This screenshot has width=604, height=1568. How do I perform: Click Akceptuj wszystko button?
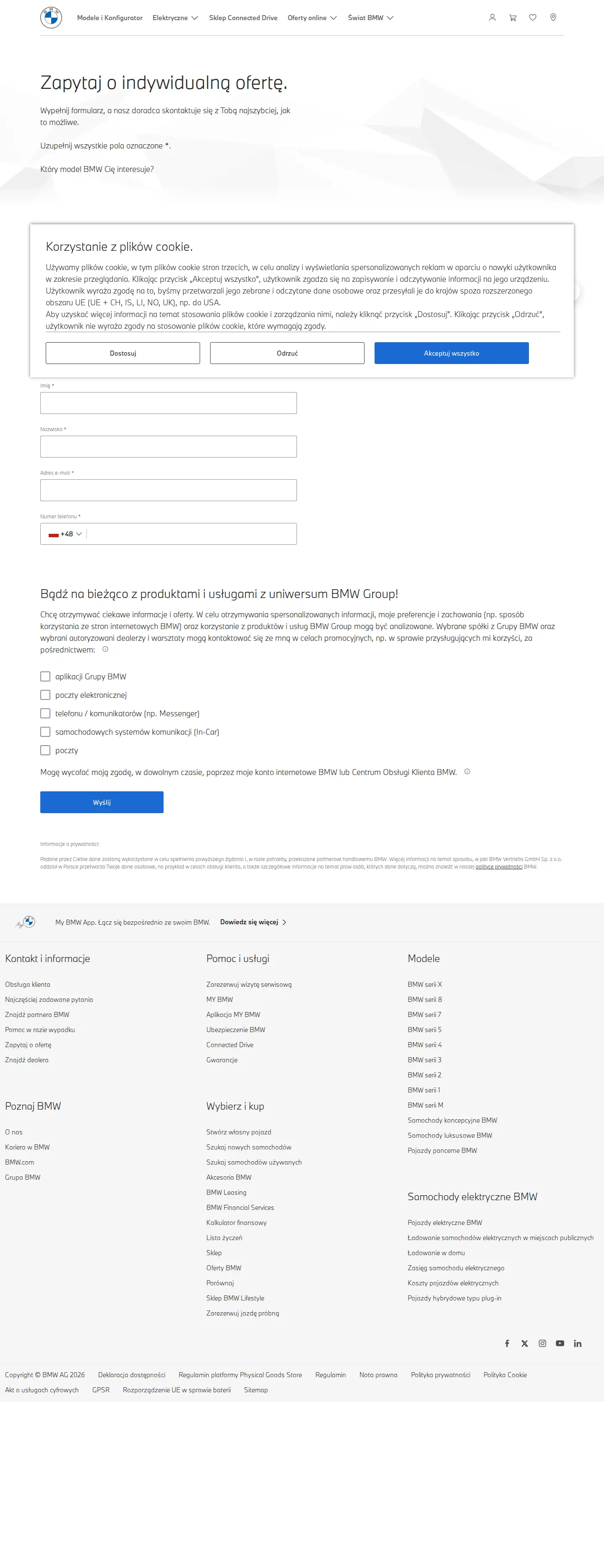[452, 353]
